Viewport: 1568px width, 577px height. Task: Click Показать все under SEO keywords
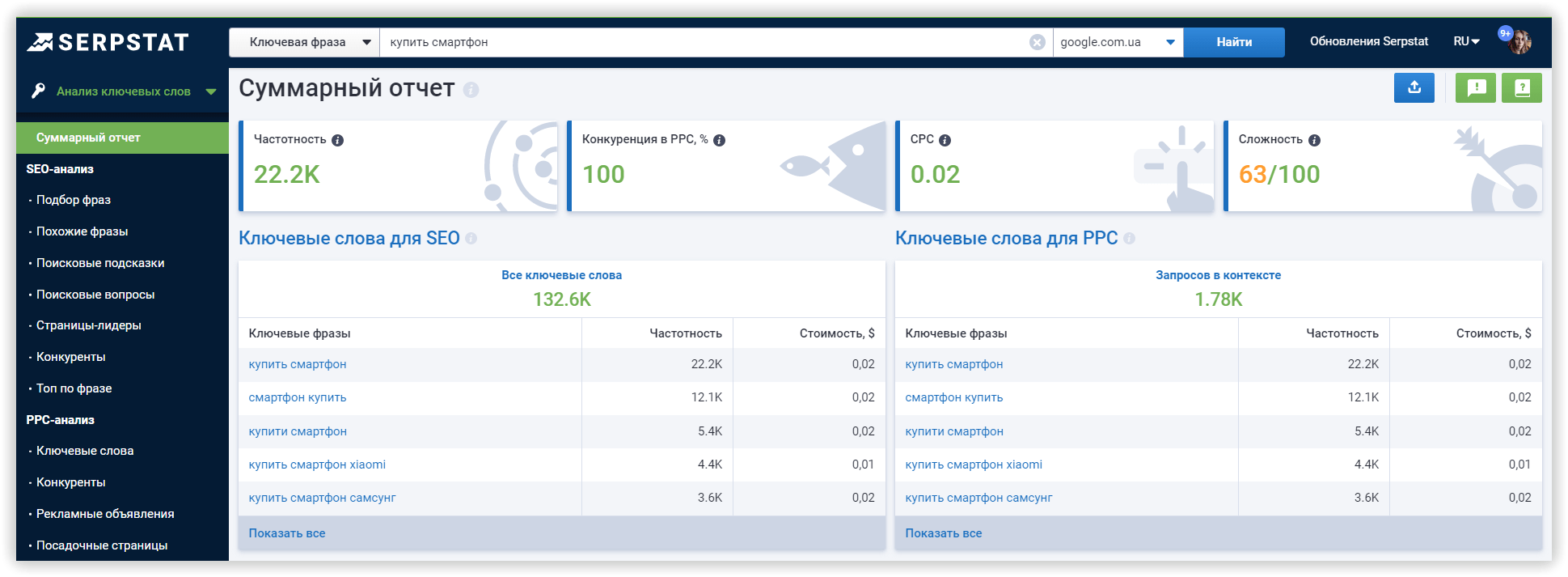(x=287, y=533)
